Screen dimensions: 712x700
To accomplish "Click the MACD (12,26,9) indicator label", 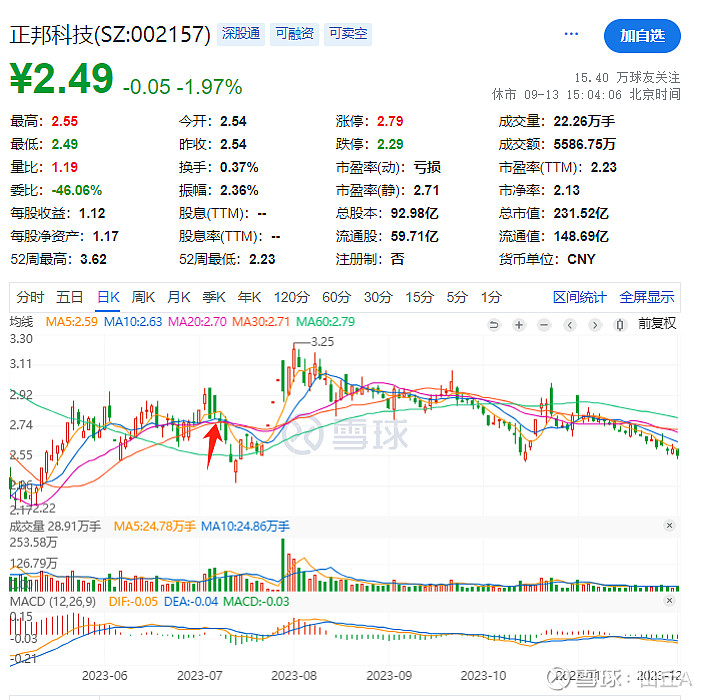I will coord(53,602).
